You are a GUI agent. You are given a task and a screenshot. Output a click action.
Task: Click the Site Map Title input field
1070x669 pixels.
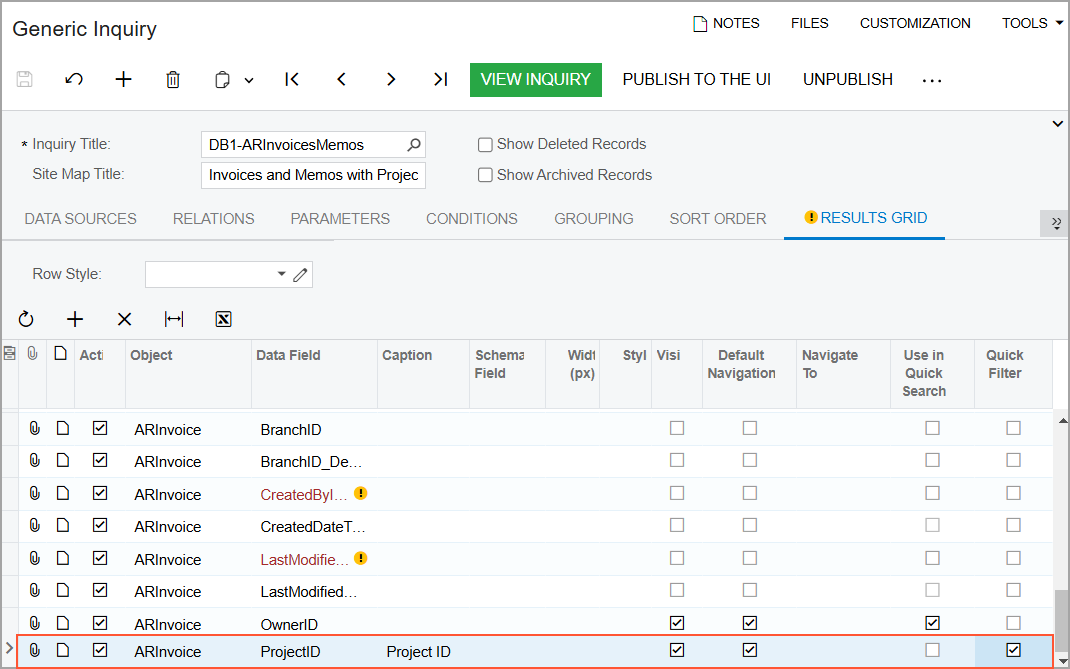(313, 175)
